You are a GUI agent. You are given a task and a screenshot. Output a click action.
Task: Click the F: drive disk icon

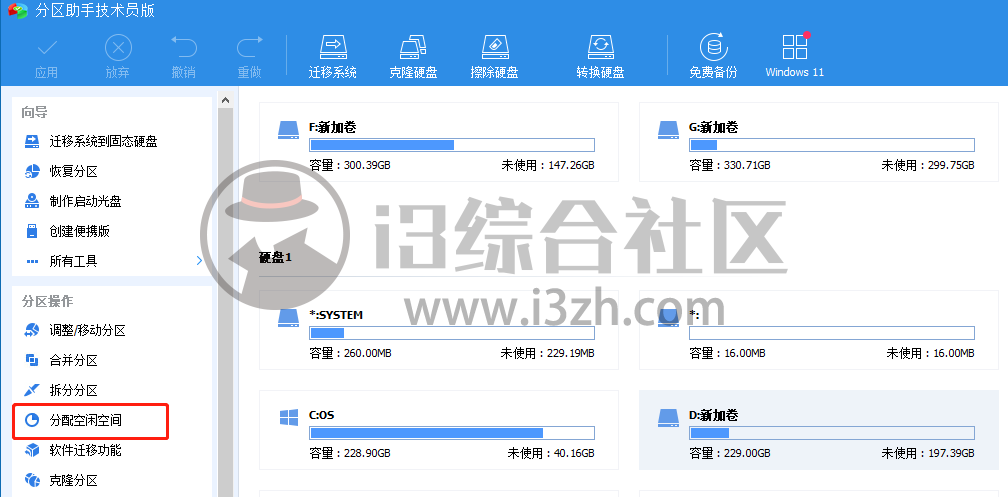click(289, 130)
